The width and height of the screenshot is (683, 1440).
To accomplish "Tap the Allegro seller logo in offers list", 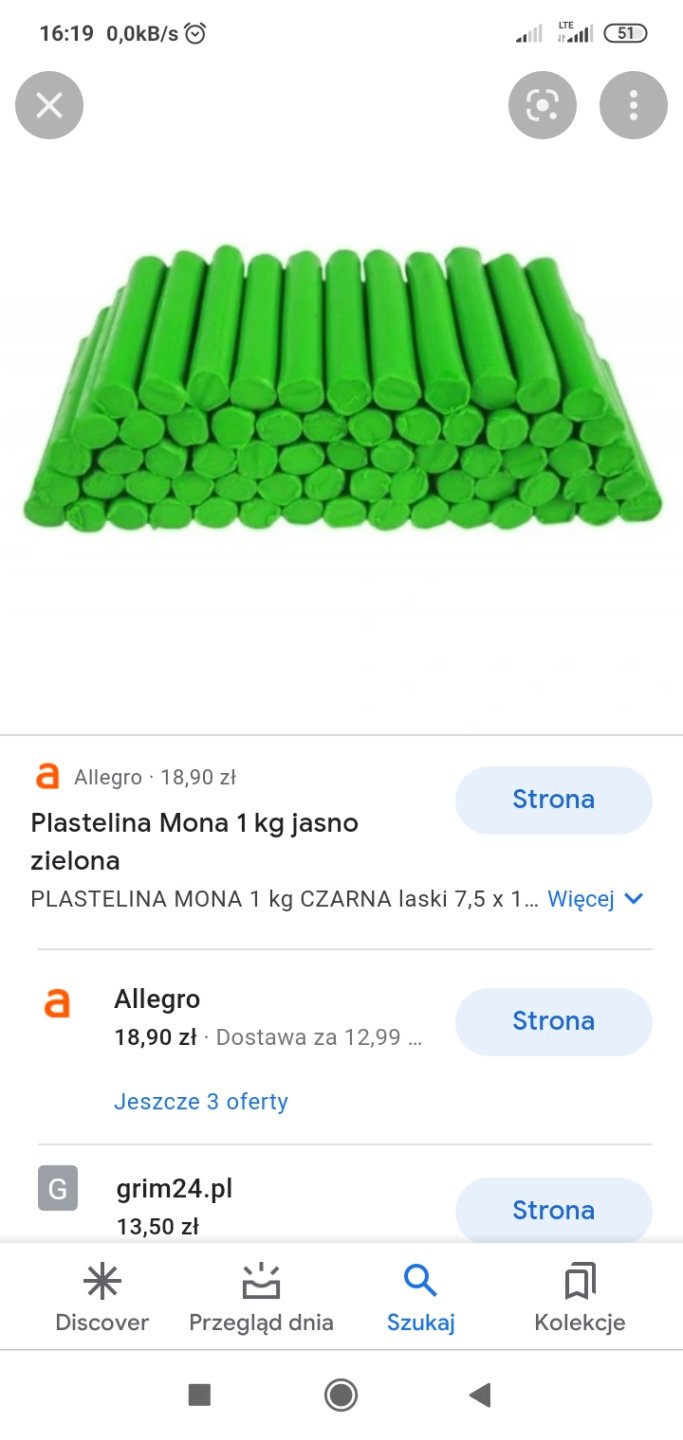I will 58,1003.
